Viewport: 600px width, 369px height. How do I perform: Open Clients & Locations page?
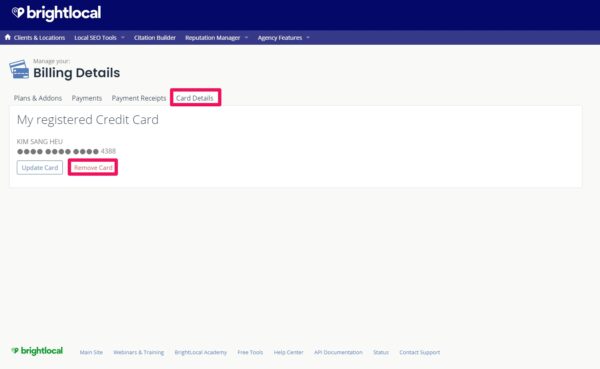39,38
